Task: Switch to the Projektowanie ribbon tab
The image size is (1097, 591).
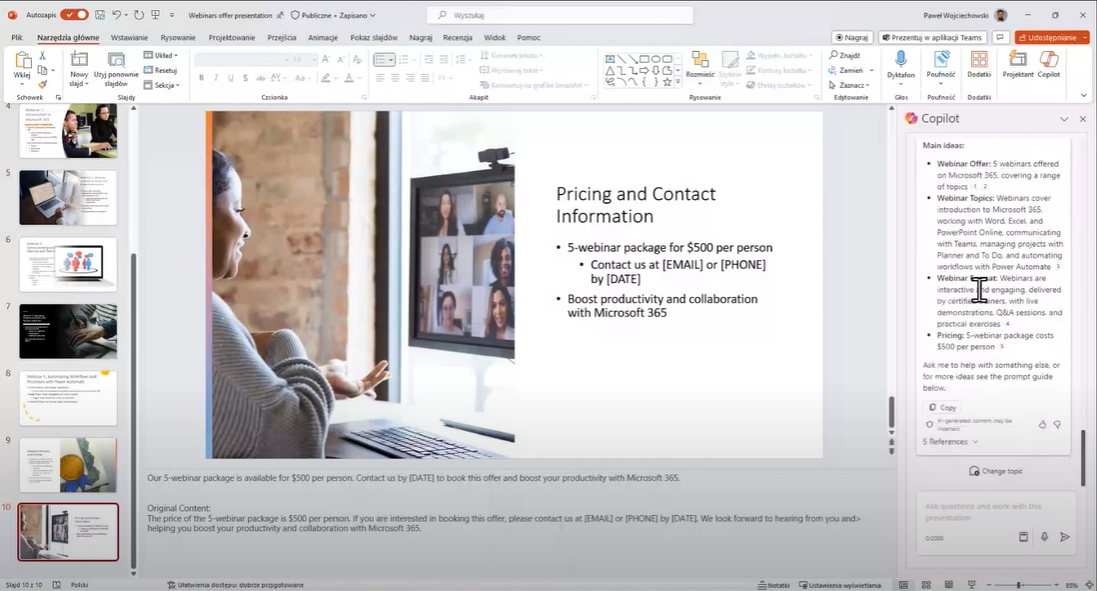Action: coord(232,38)
